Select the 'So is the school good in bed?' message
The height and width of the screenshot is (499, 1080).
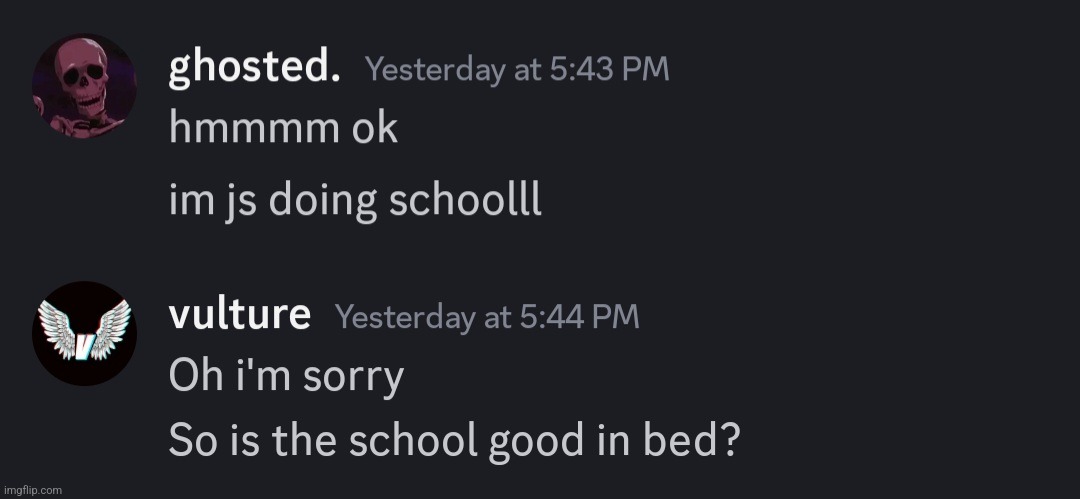tap(454, 441)
